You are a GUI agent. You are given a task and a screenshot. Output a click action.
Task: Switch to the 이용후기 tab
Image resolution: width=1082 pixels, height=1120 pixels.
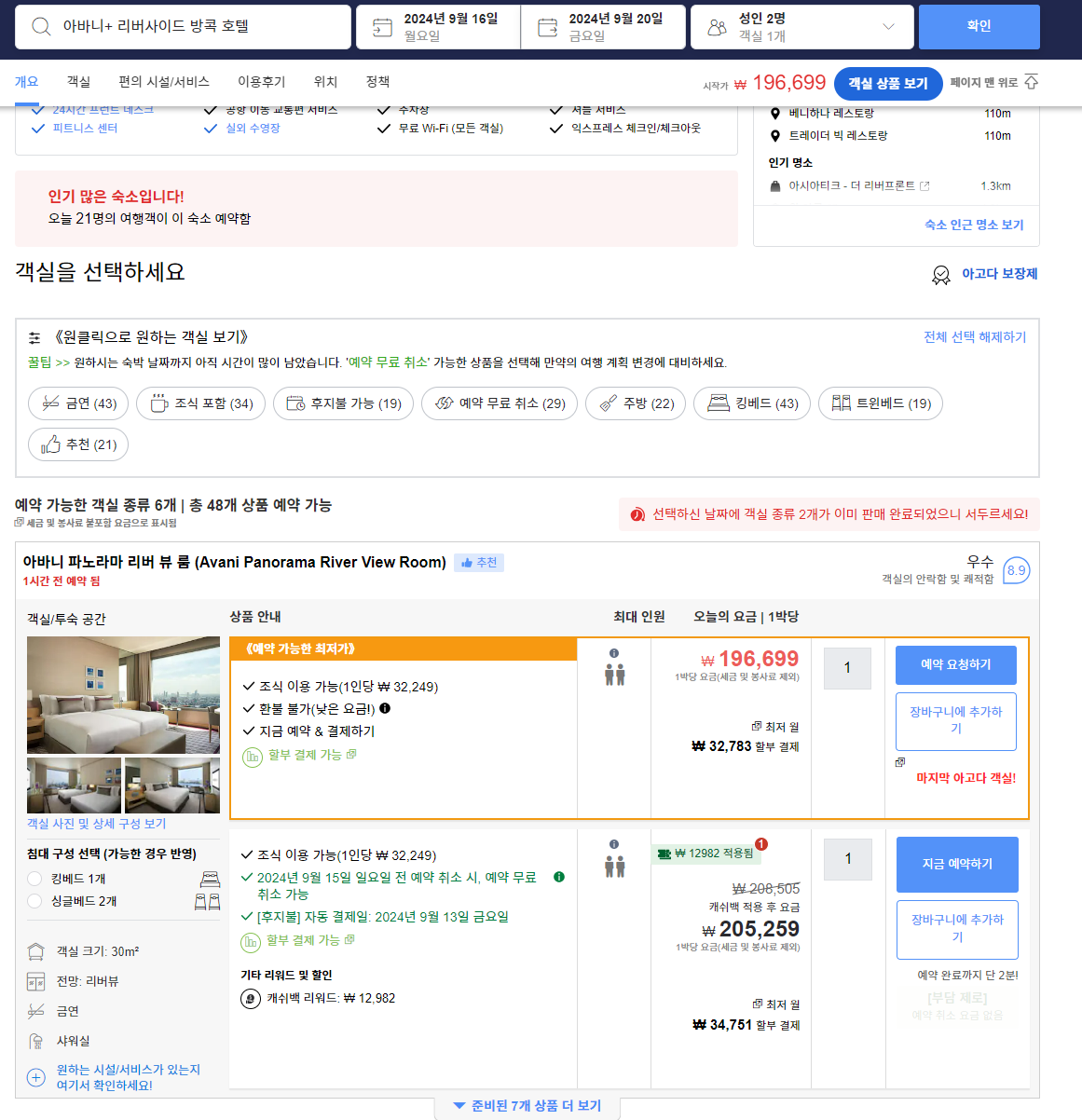pos(262,82)
